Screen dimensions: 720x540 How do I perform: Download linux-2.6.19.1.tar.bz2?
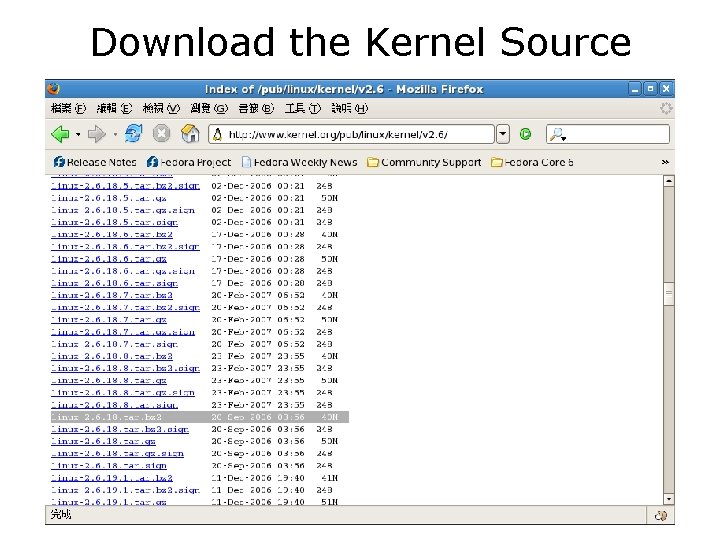coord(112,478)
